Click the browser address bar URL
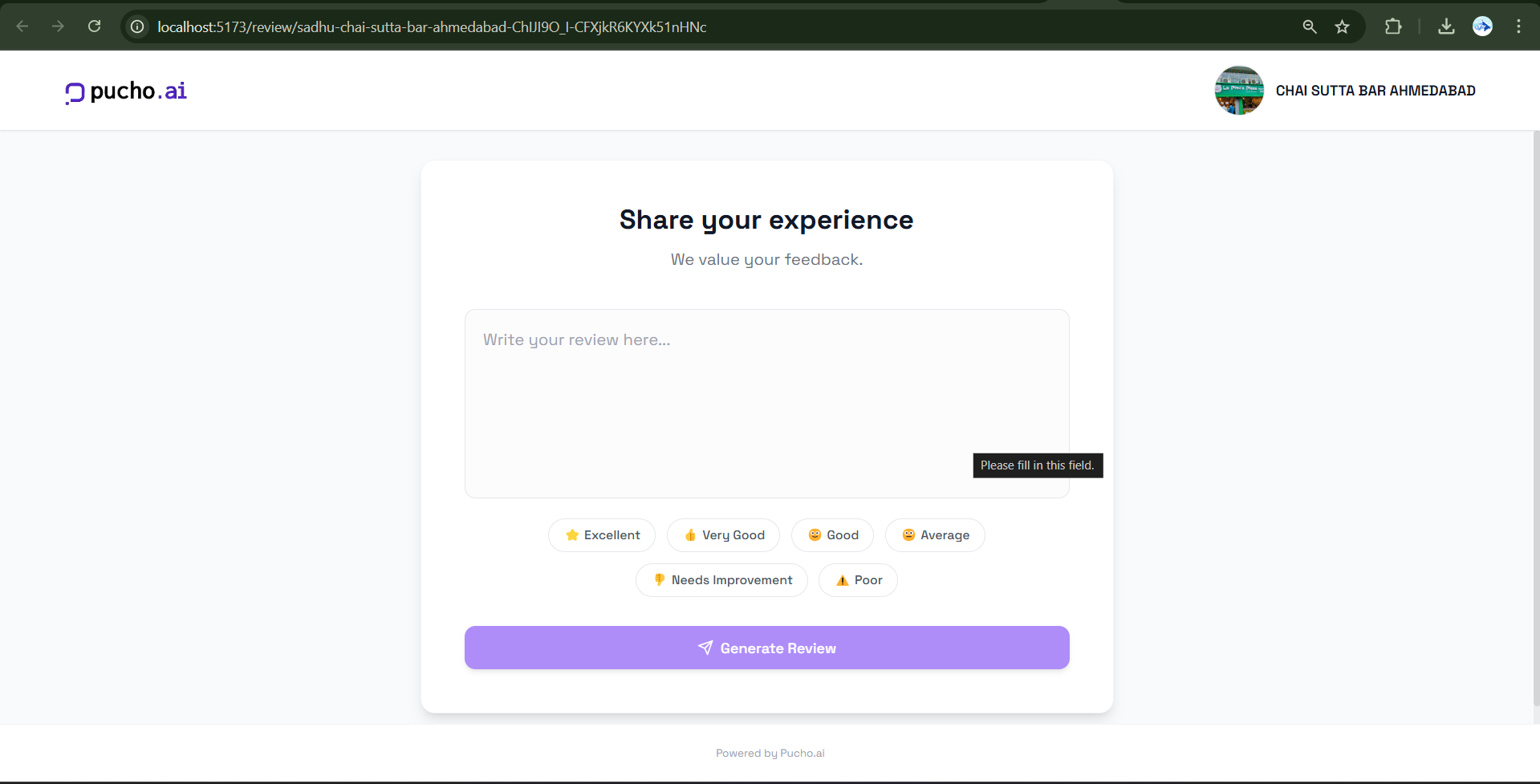 click(432, 26)
